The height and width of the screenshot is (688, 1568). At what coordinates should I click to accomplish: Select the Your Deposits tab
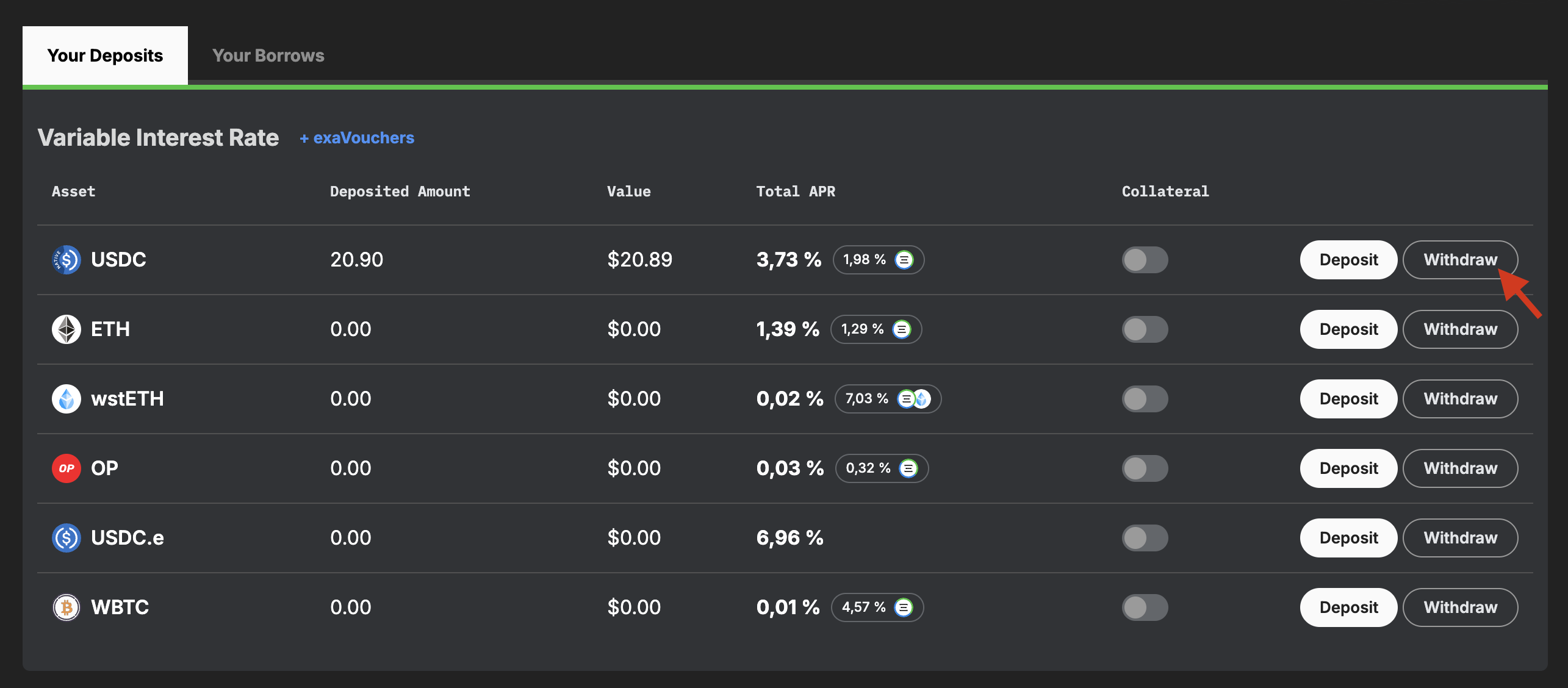click(x=105, y=56)
